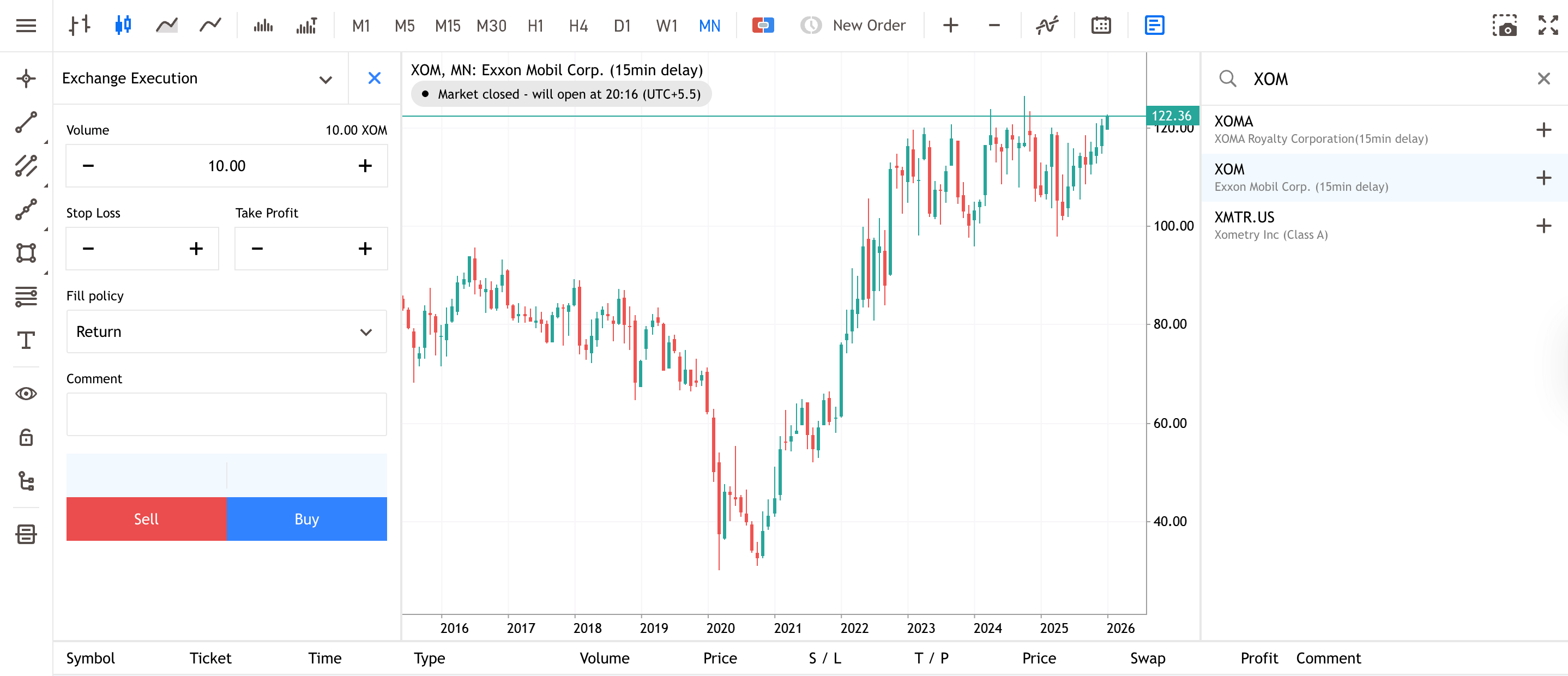Toggle one-click trading mode
Screen dimensions: 1568x676
(x=763, y=25)
